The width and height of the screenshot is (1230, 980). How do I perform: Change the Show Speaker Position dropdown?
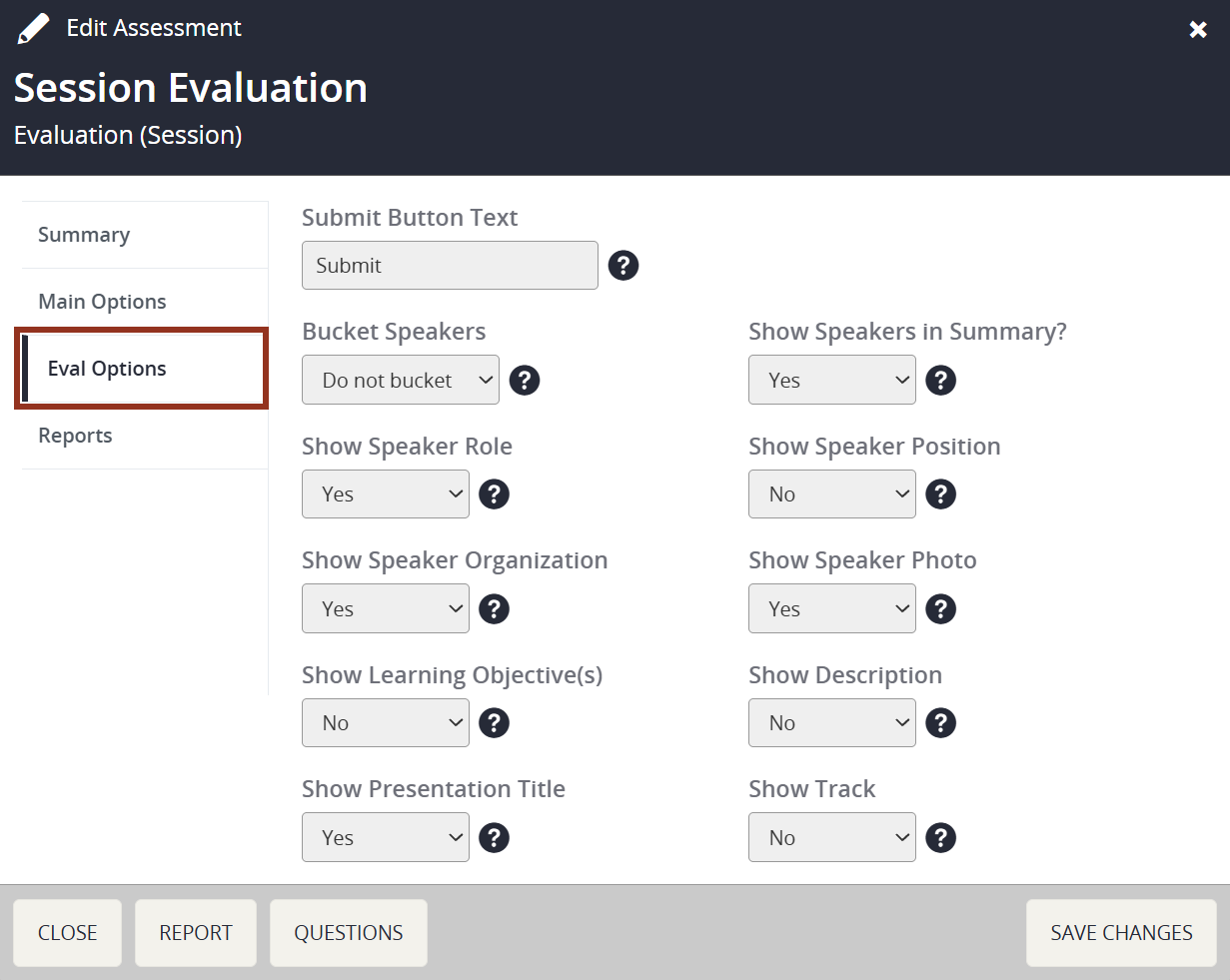tap(832, 494)
